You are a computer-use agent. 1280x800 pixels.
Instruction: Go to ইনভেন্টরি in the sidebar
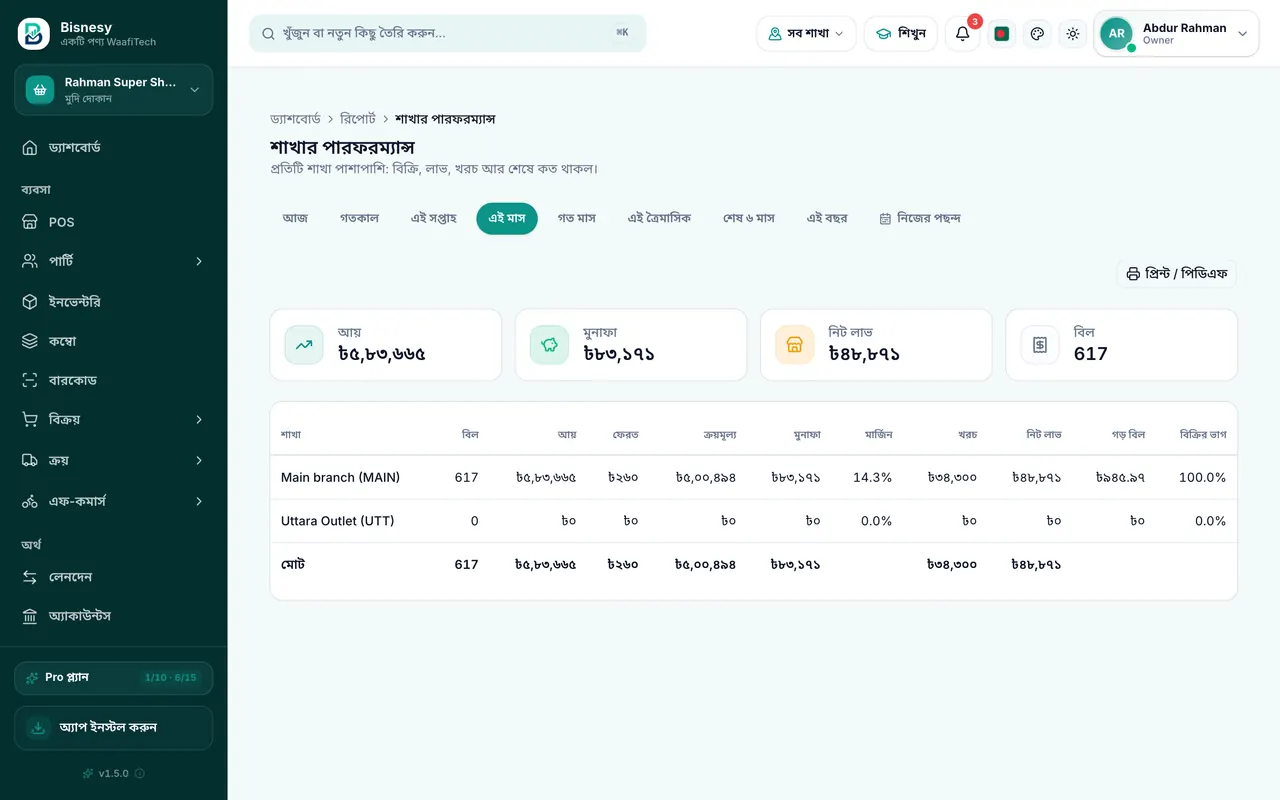(x=114, y=302)
